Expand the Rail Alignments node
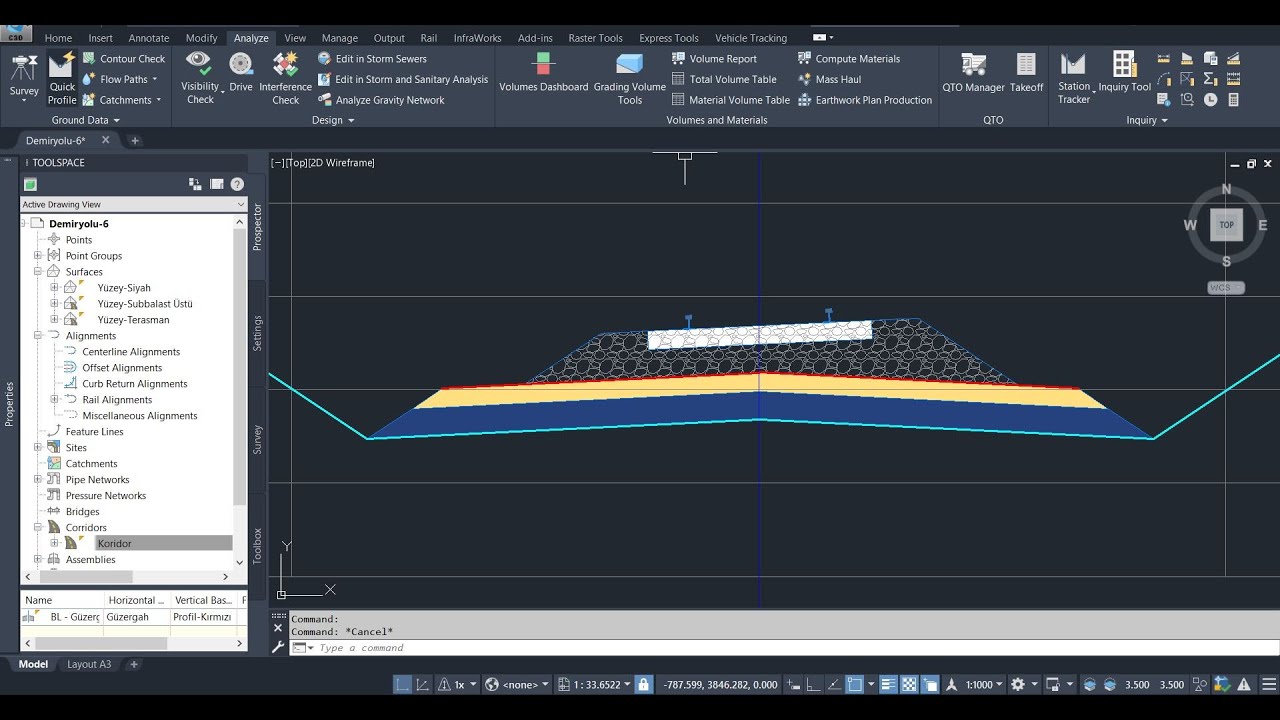 click(55, 400)
